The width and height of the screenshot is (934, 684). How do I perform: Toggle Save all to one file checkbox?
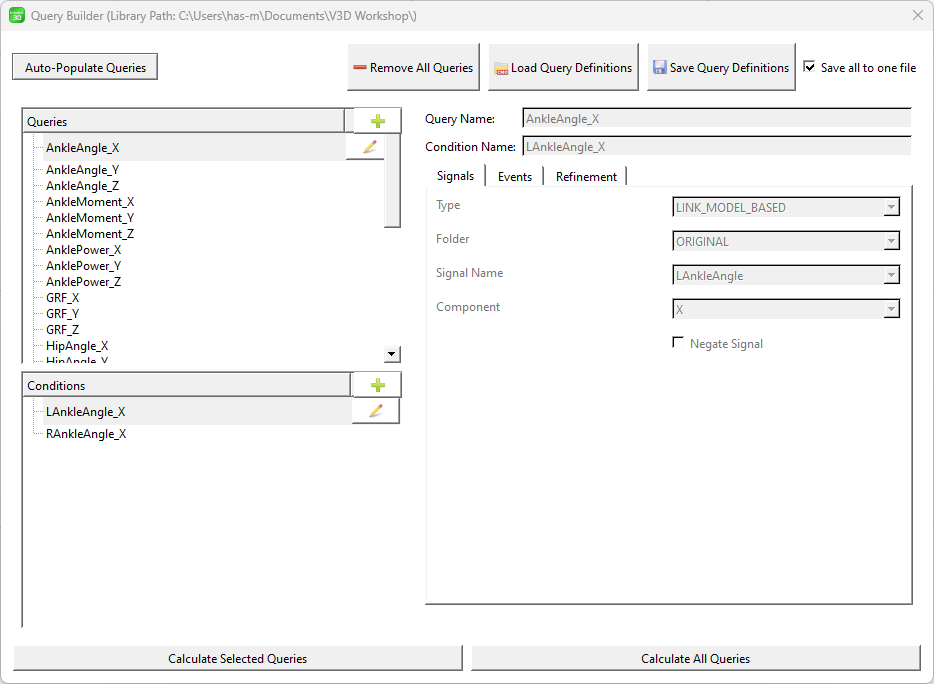[x=810, y=68]
